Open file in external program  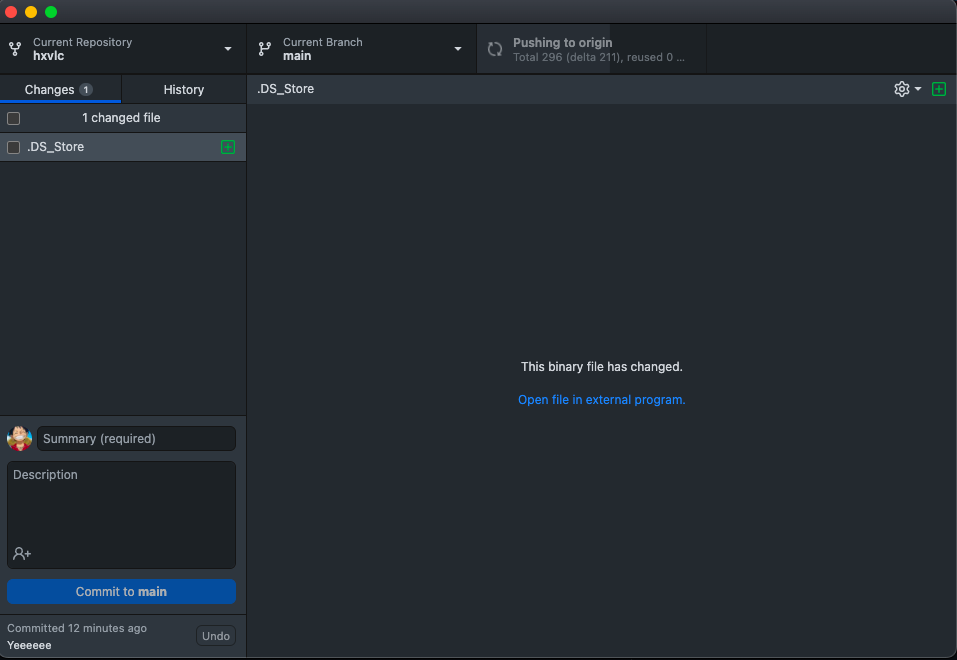[x=601, y=399]
